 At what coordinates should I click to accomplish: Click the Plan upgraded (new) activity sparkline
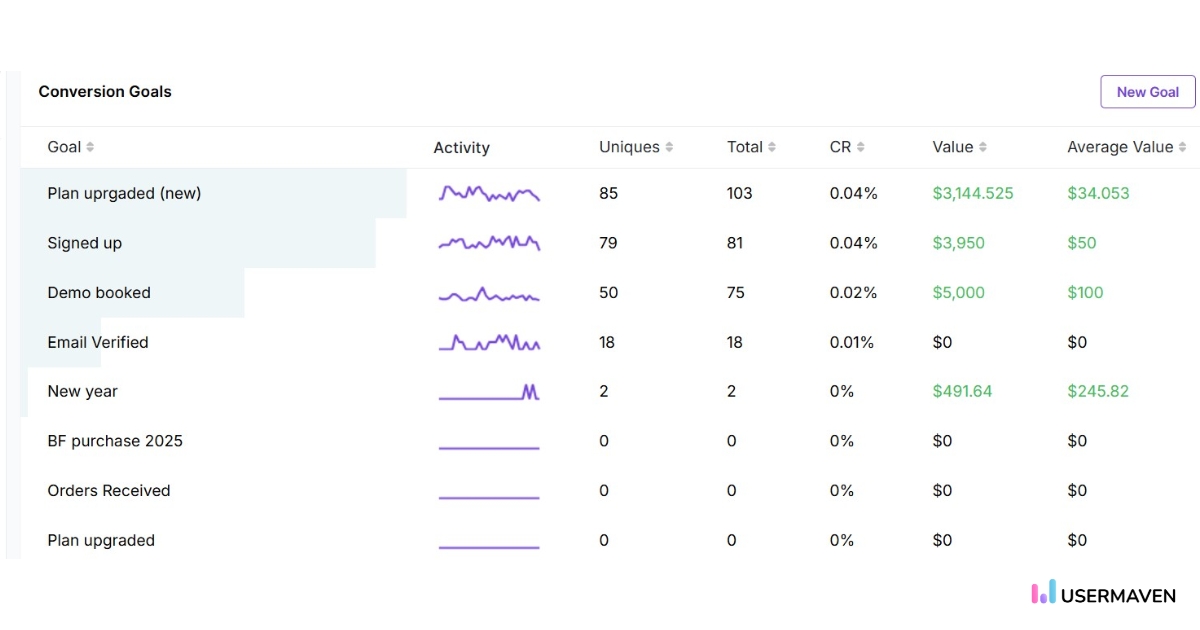click(x=489, y=193)
